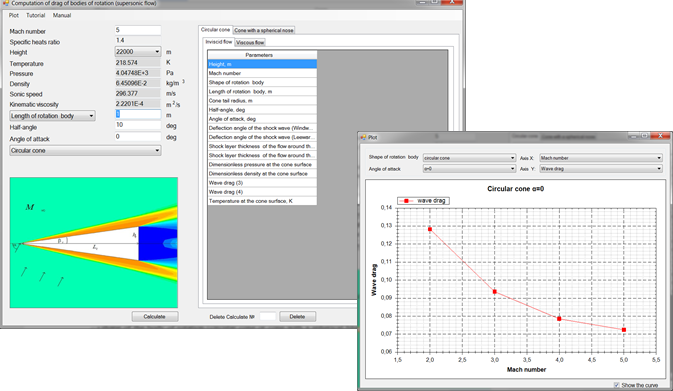The image size is (673, 391).
Task: Close the Plot window
Action: coord(660,136)
